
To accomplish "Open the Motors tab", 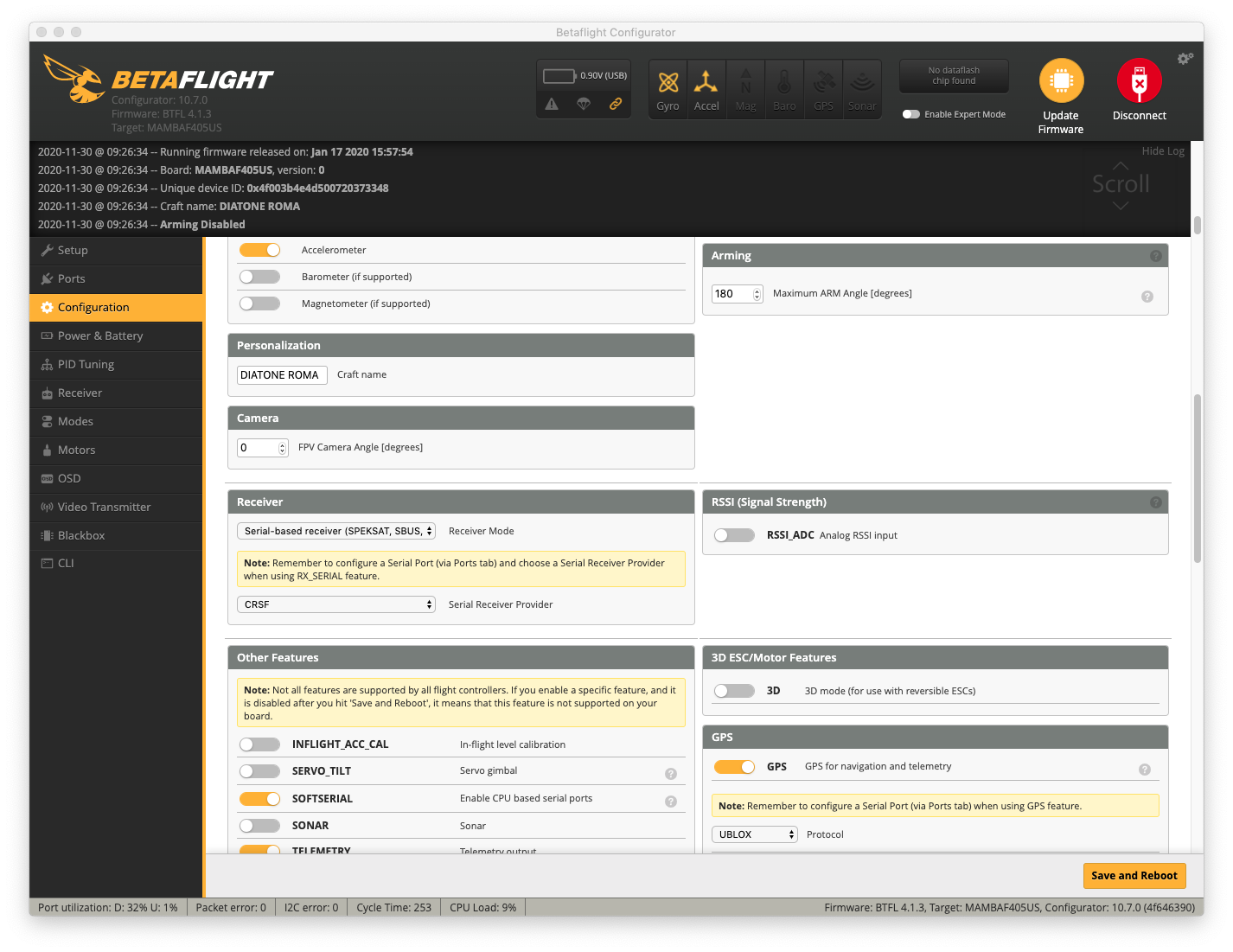I will [x=116, y=450].
